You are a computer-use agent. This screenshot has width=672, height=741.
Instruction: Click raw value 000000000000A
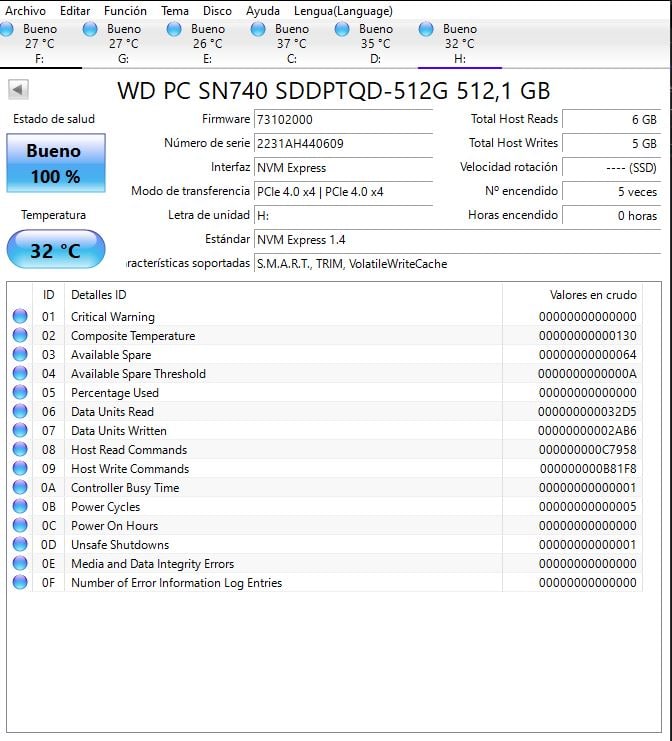click(x=587, y=373)
